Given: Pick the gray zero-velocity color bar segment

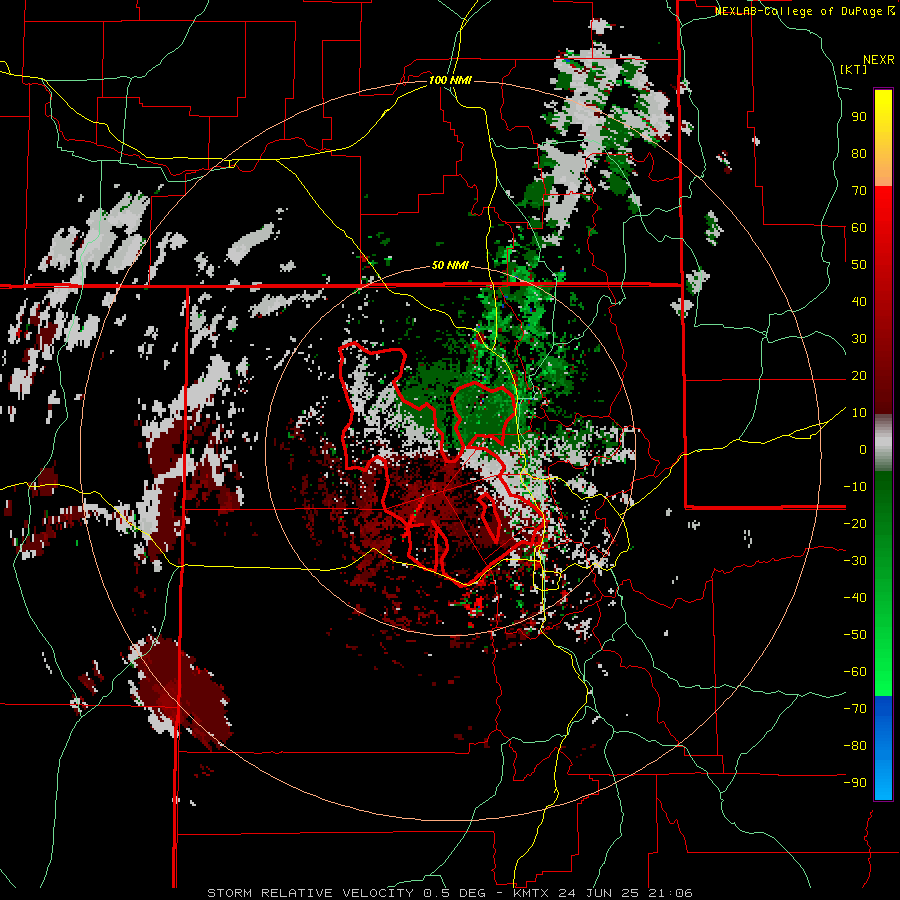Looking at the screenshot, I should (883, 442).
